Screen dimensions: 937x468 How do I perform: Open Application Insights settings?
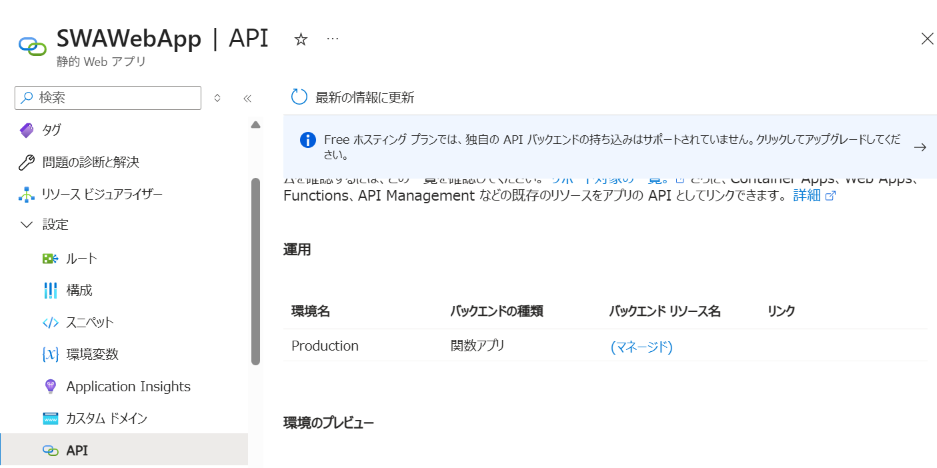coord(128,386)
